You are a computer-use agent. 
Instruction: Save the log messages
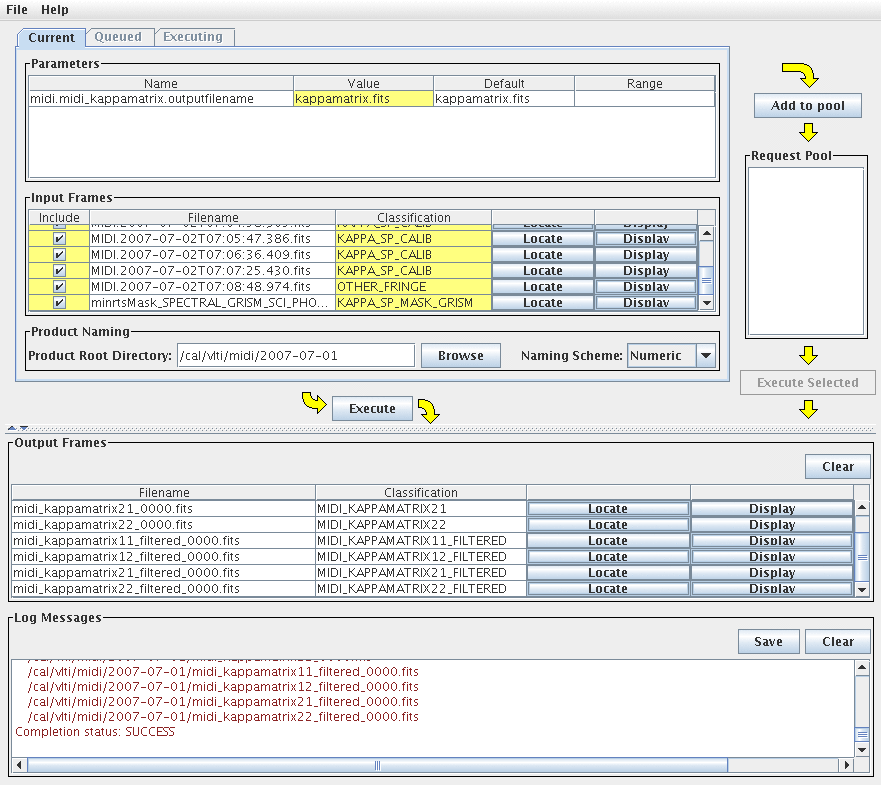click(x=767, y=642)
